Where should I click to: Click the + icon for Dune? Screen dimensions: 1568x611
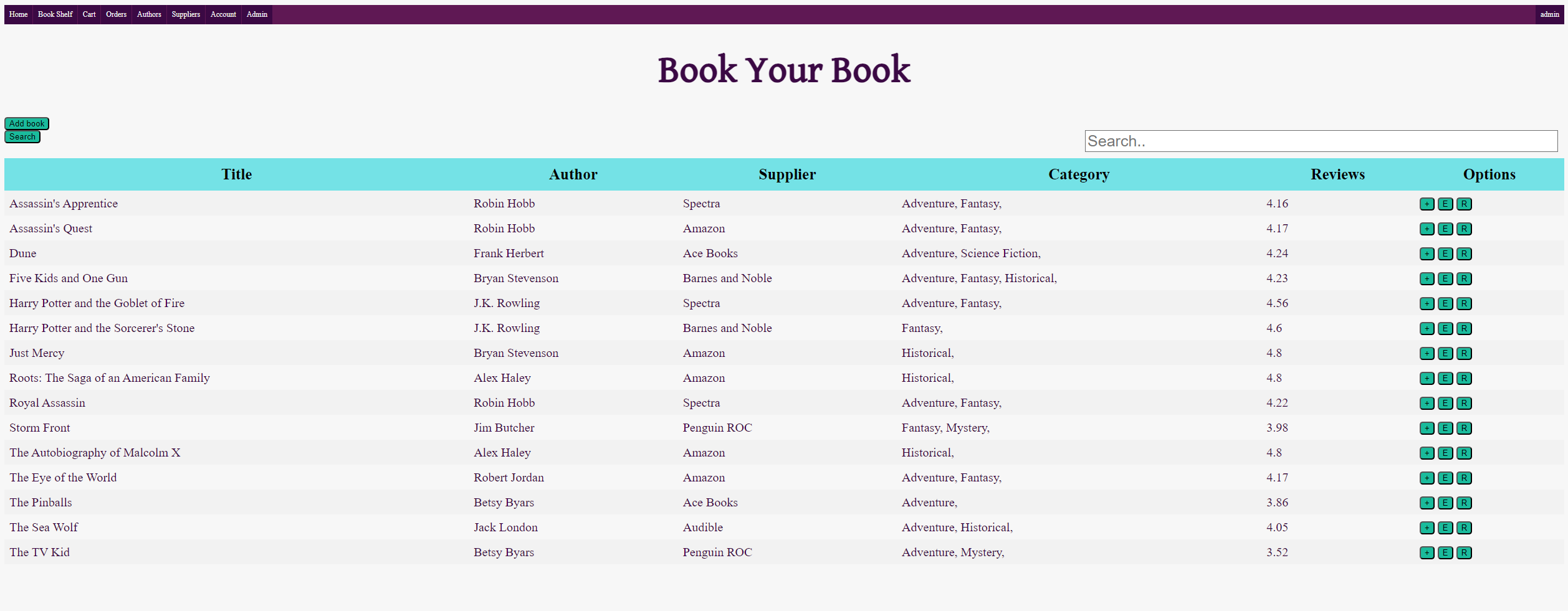click(1427, 253)
